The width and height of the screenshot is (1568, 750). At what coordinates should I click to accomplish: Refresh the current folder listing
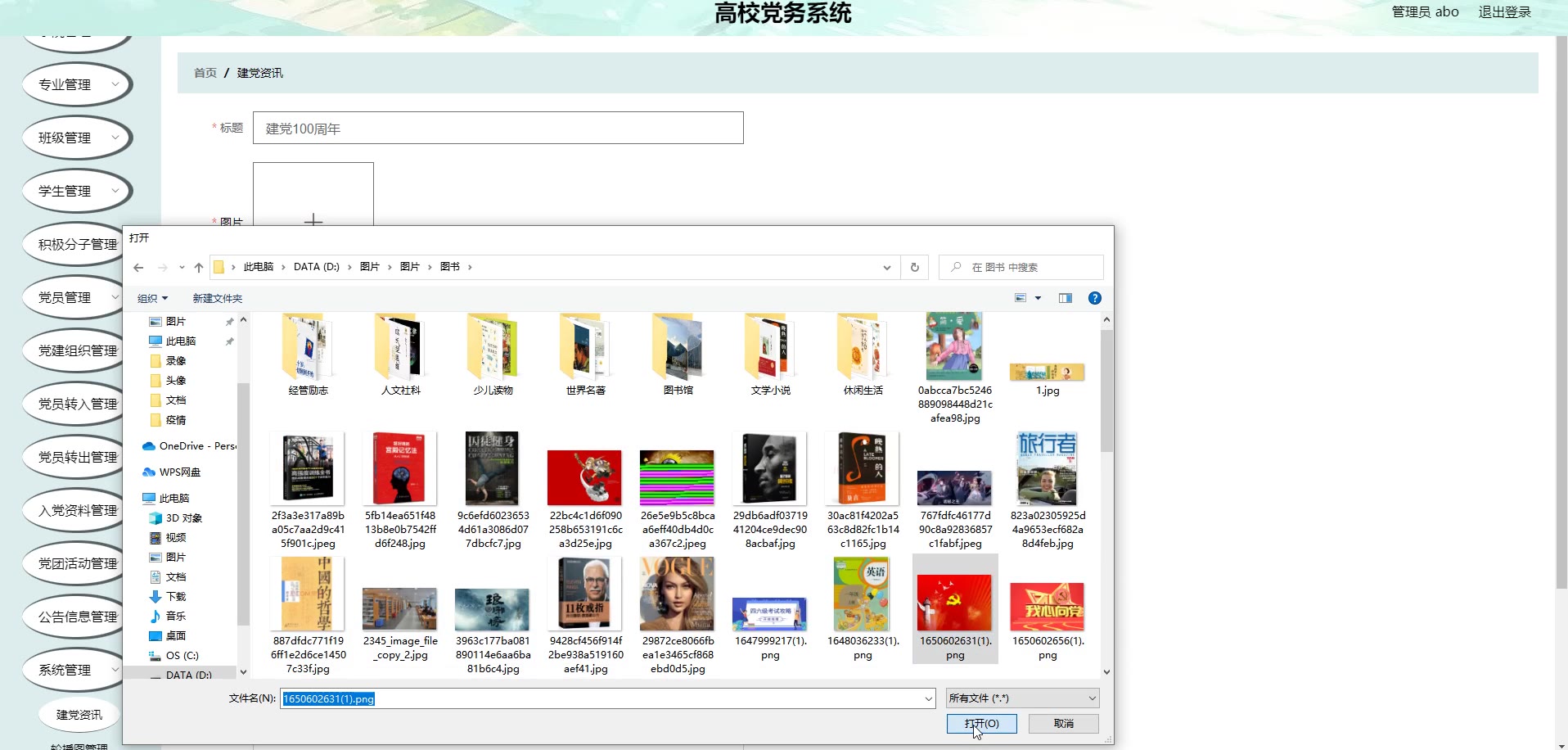point(915,268)
